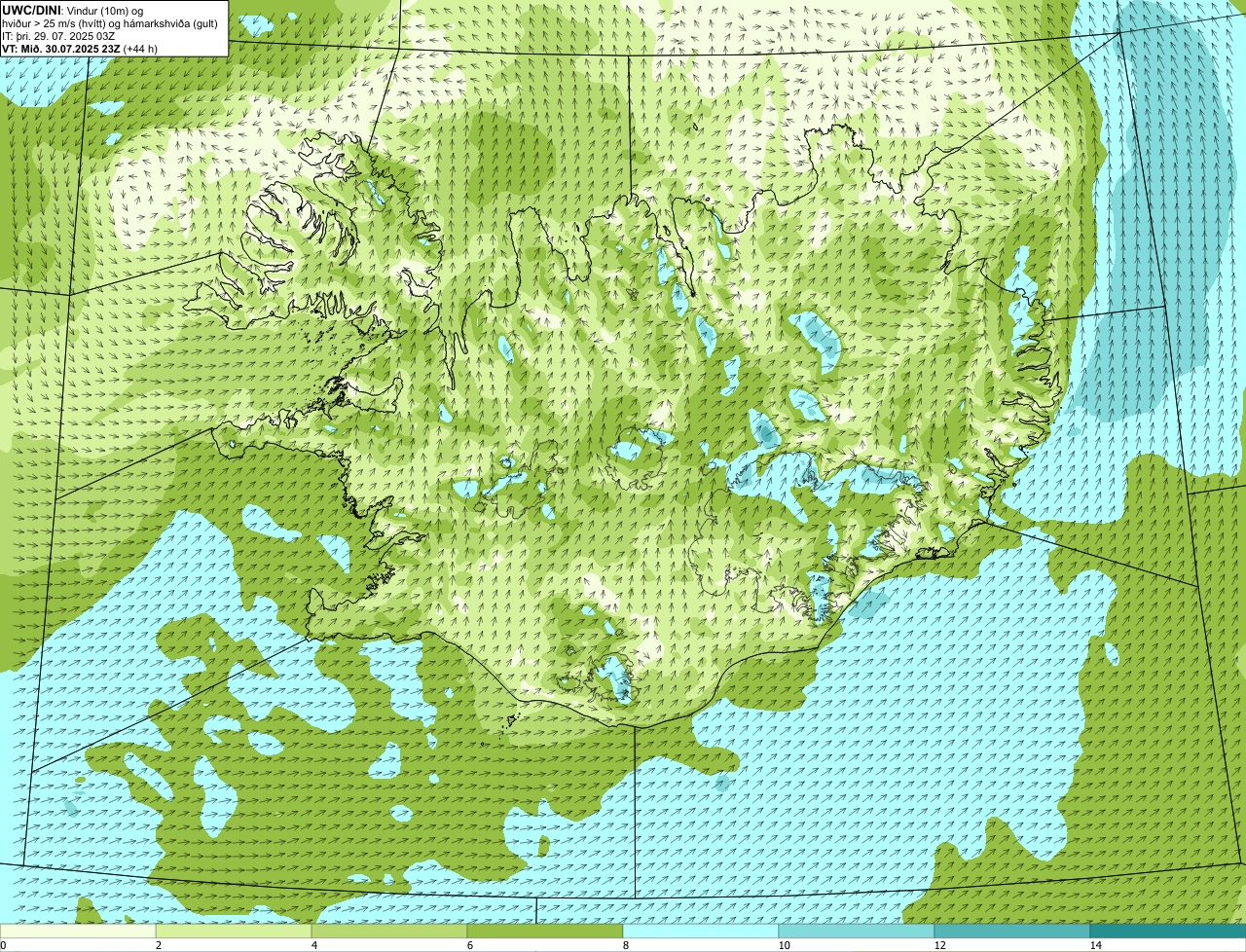Choose the dark teal legend swatch above 14
Image resolution: width=1246 pixels, height=952 pixels.
pos(1168,931)
